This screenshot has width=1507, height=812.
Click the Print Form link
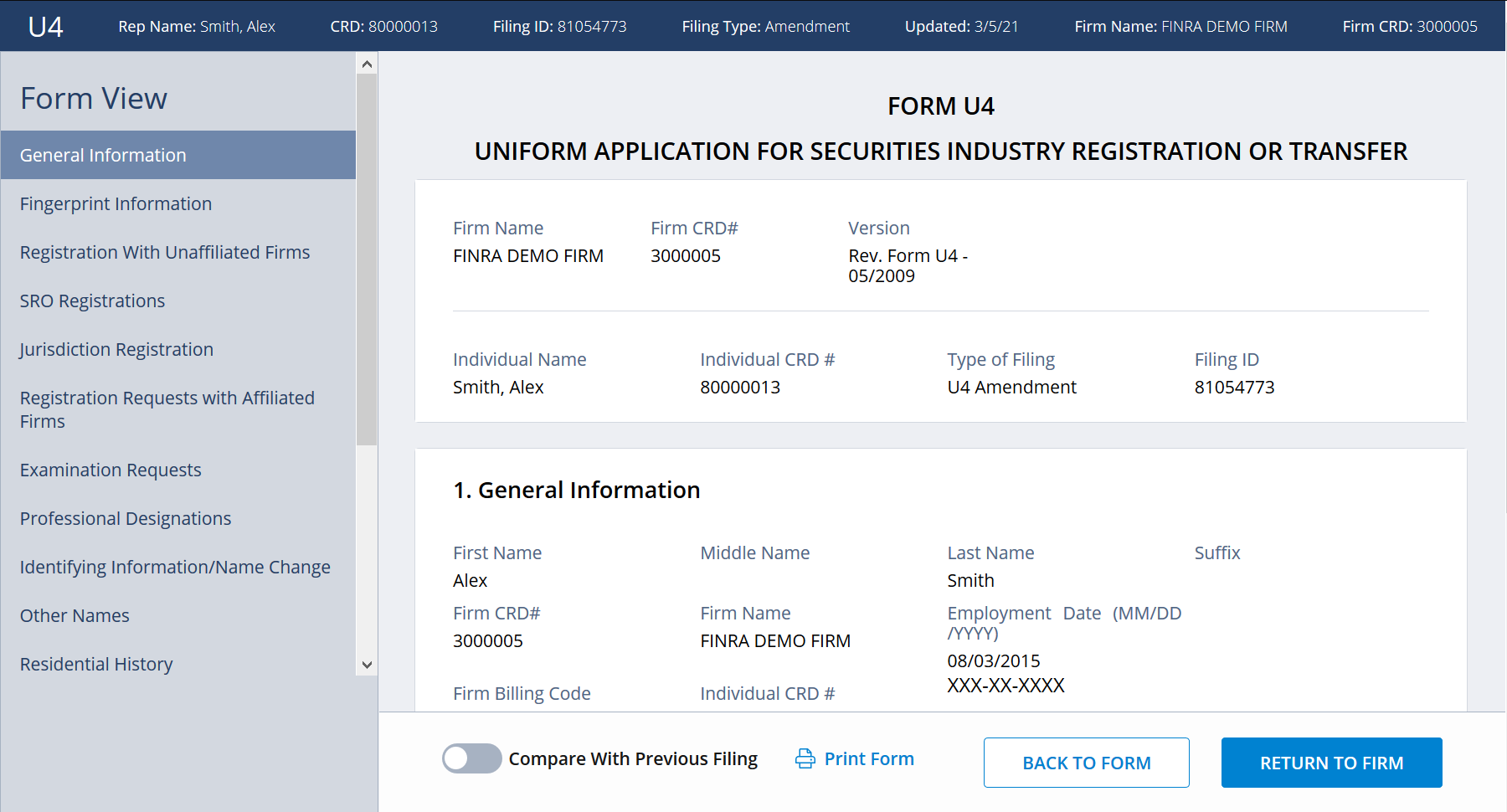pos(869,758)
